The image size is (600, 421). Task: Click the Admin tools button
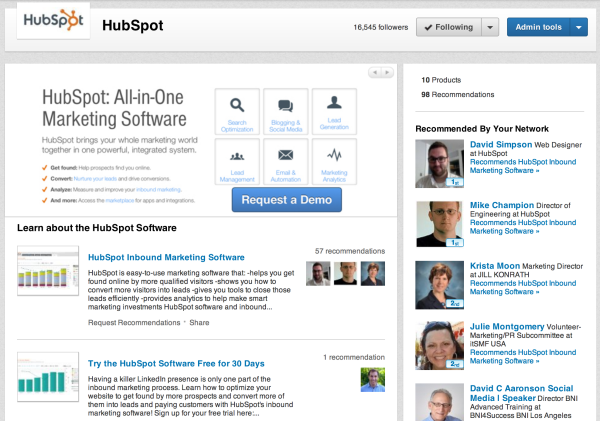click(x=538, y=27)
